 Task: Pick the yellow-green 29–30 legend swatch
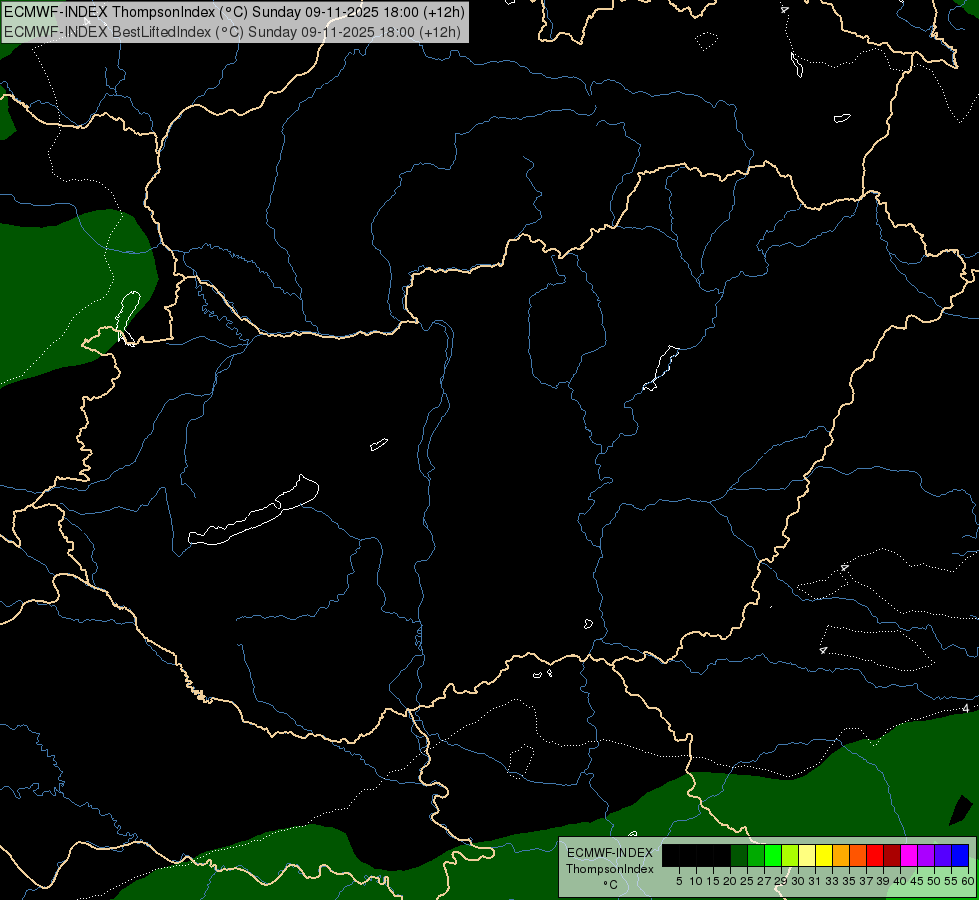click(790, 855)
